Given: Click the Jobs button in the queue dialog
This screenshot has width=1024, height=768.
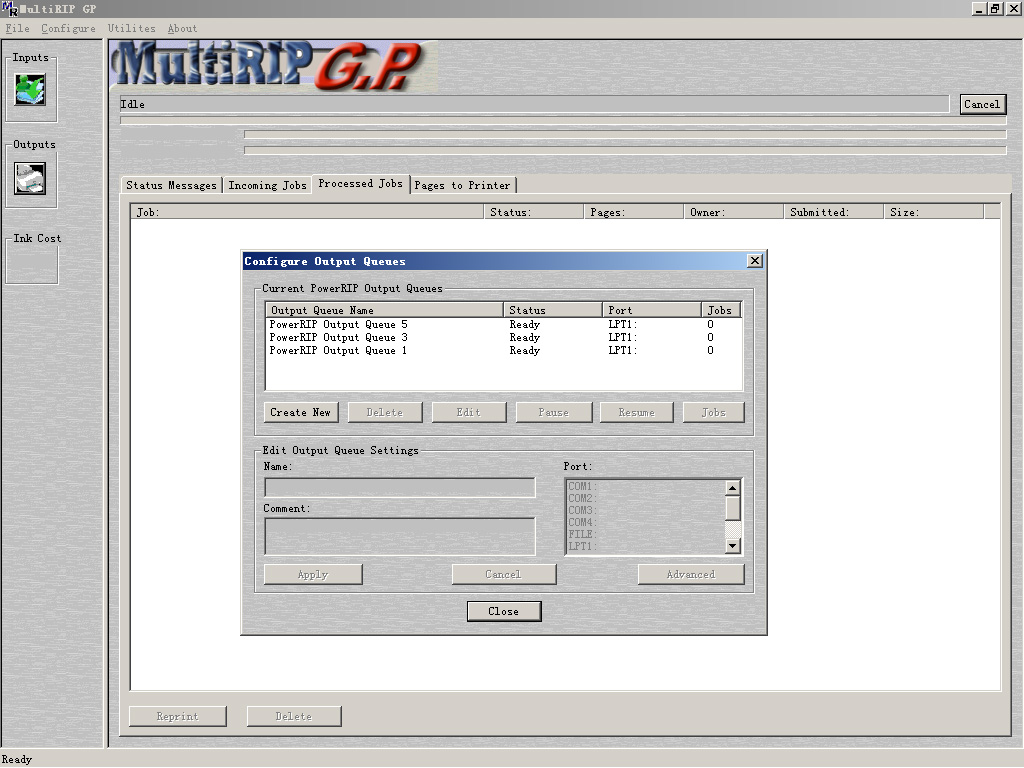Looking at the screenshot, I should coord(713,412).
